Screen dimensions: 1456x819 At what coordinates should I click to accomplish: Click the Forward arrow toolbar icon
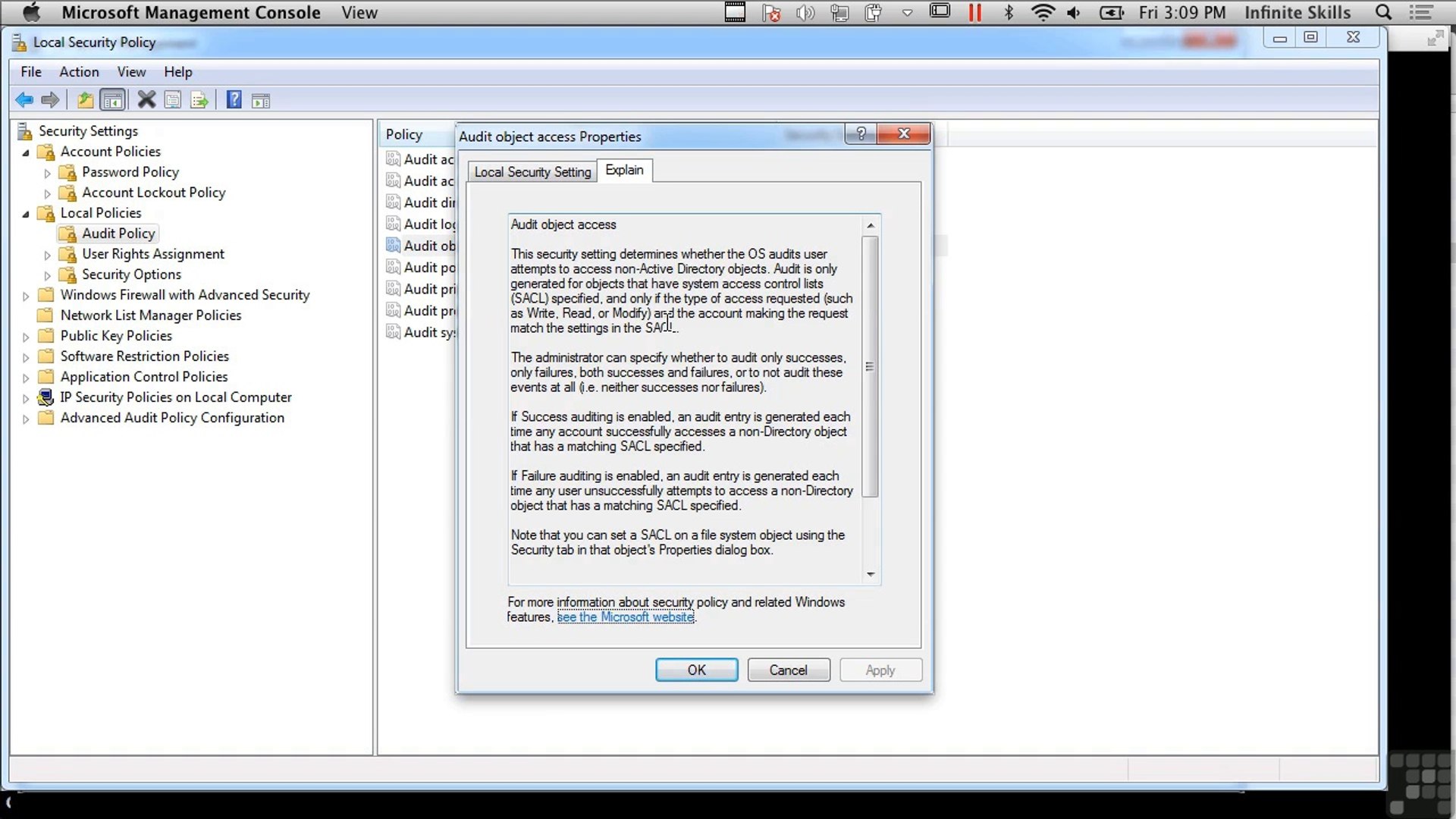[50, 100]
